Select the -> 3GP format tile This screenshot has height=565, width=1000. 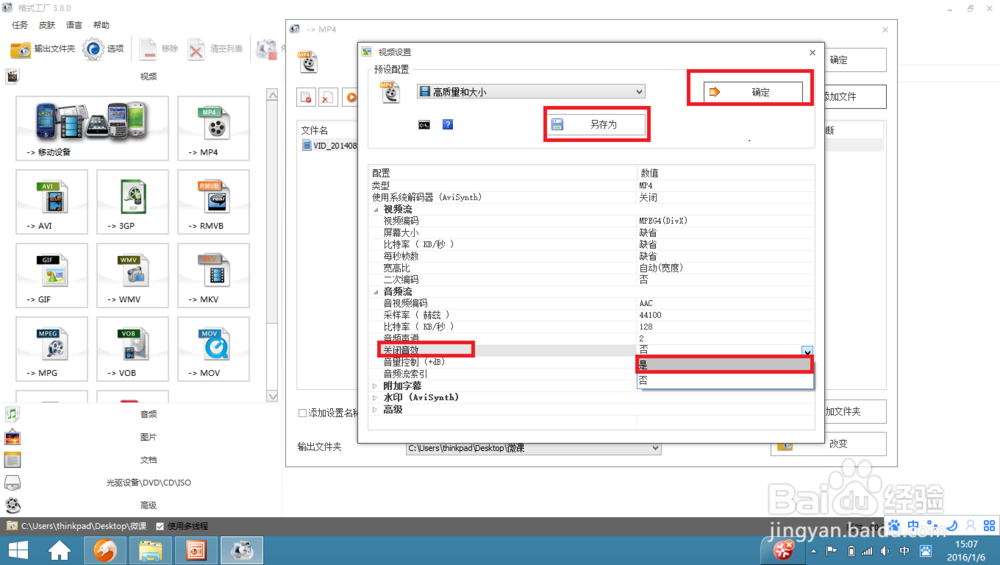point(133,202)
